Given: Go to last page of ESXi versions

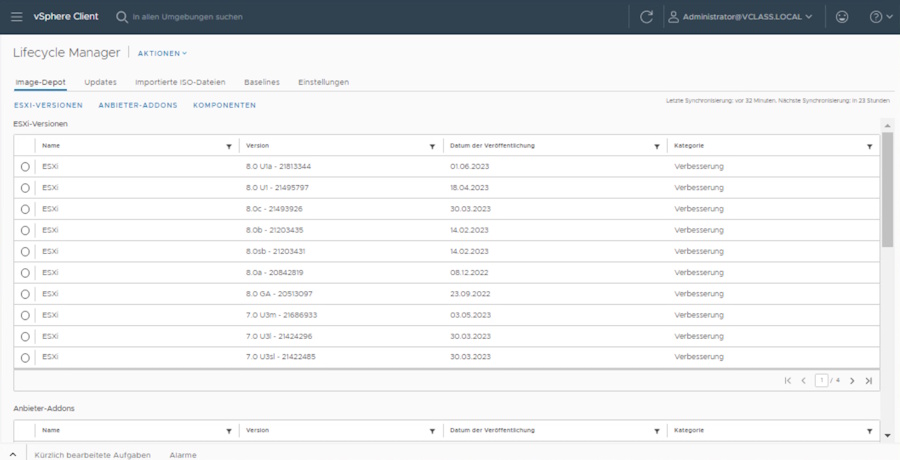Looking at the screenshot, I should 869,381.
